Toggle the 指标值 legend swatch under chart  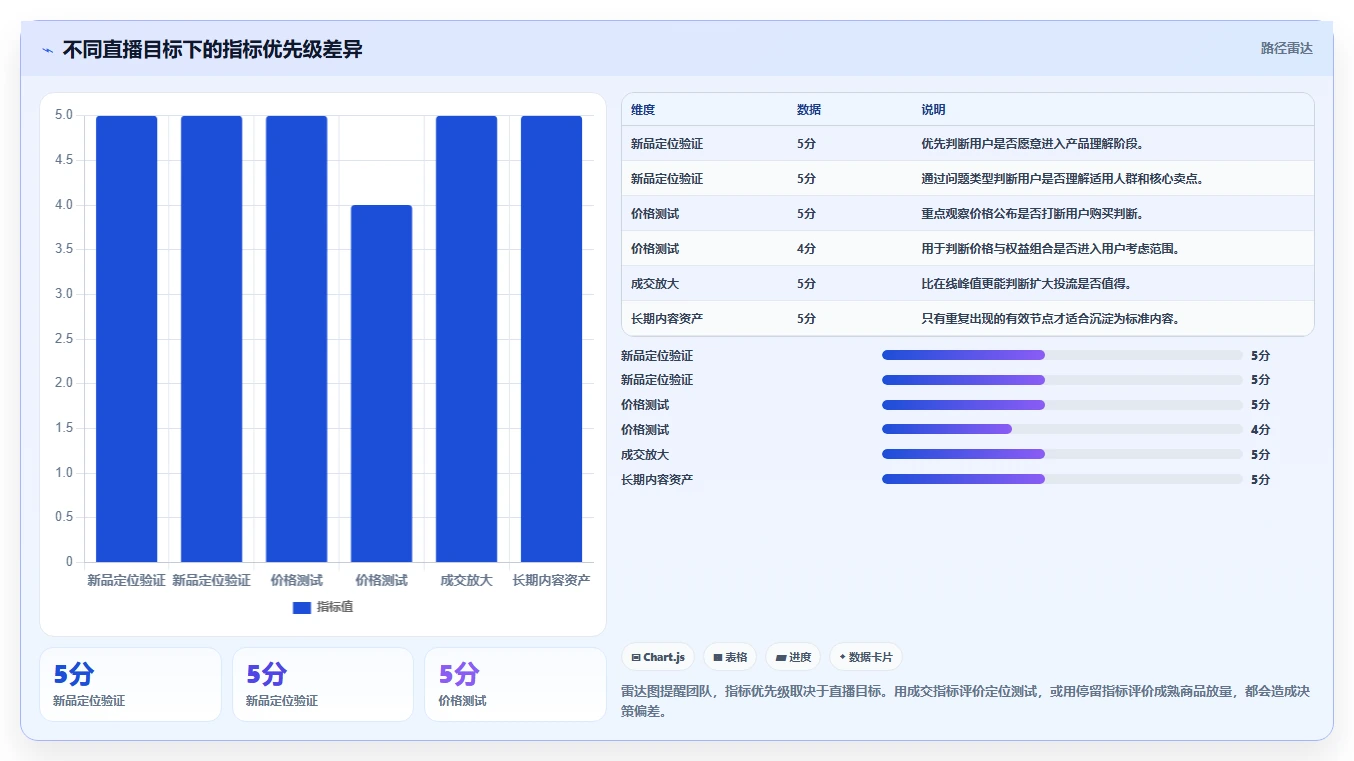point(302,608)
